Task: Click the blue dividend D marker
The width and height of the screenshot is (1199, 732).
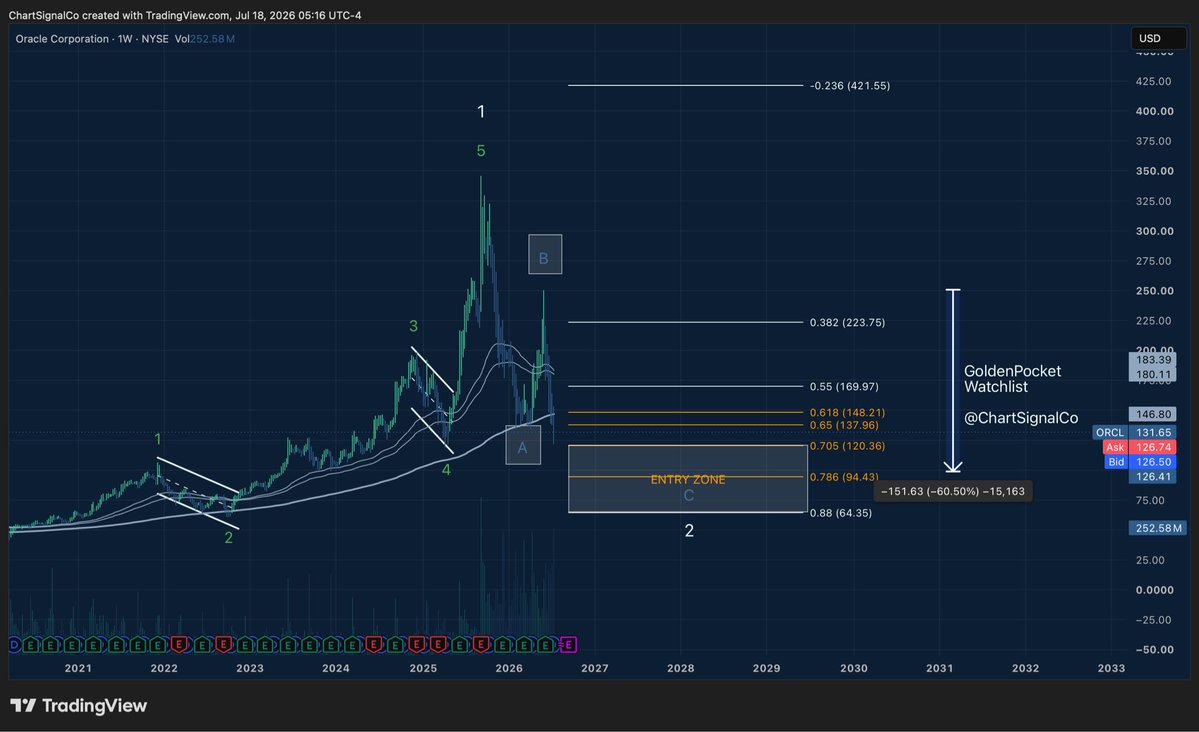Action: coord(14,645)
